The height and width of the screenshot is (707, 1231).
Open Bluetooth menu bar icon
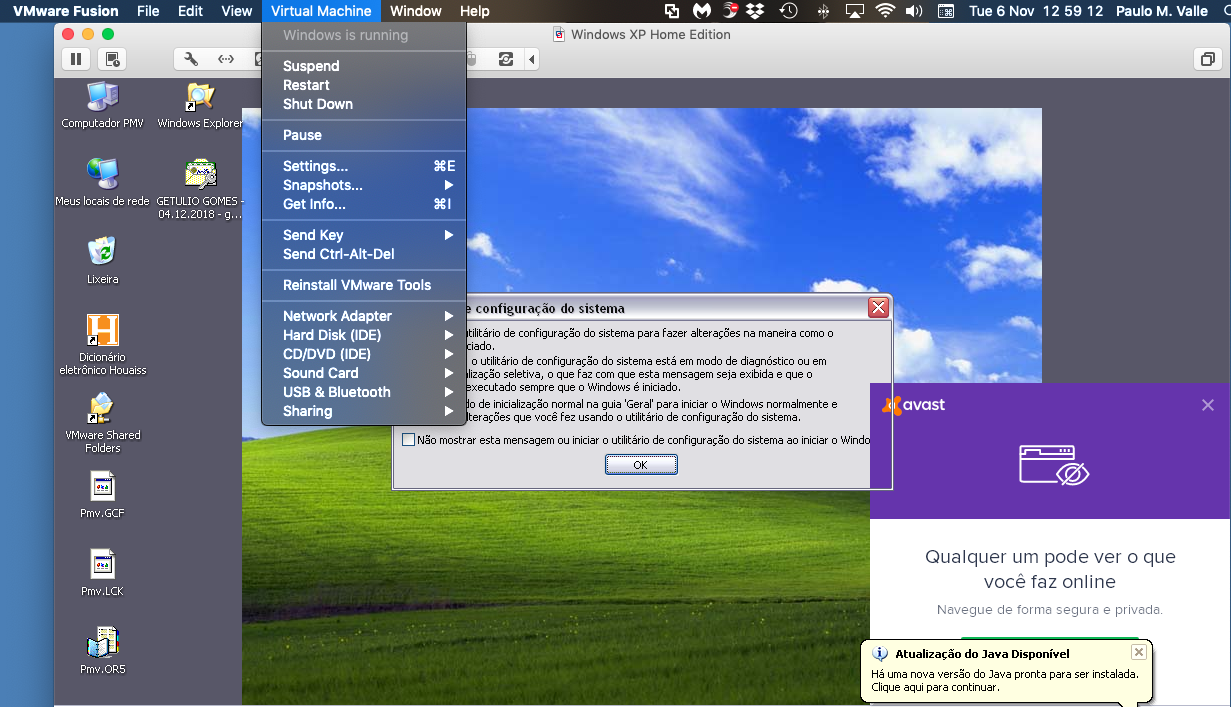[823, 11]
